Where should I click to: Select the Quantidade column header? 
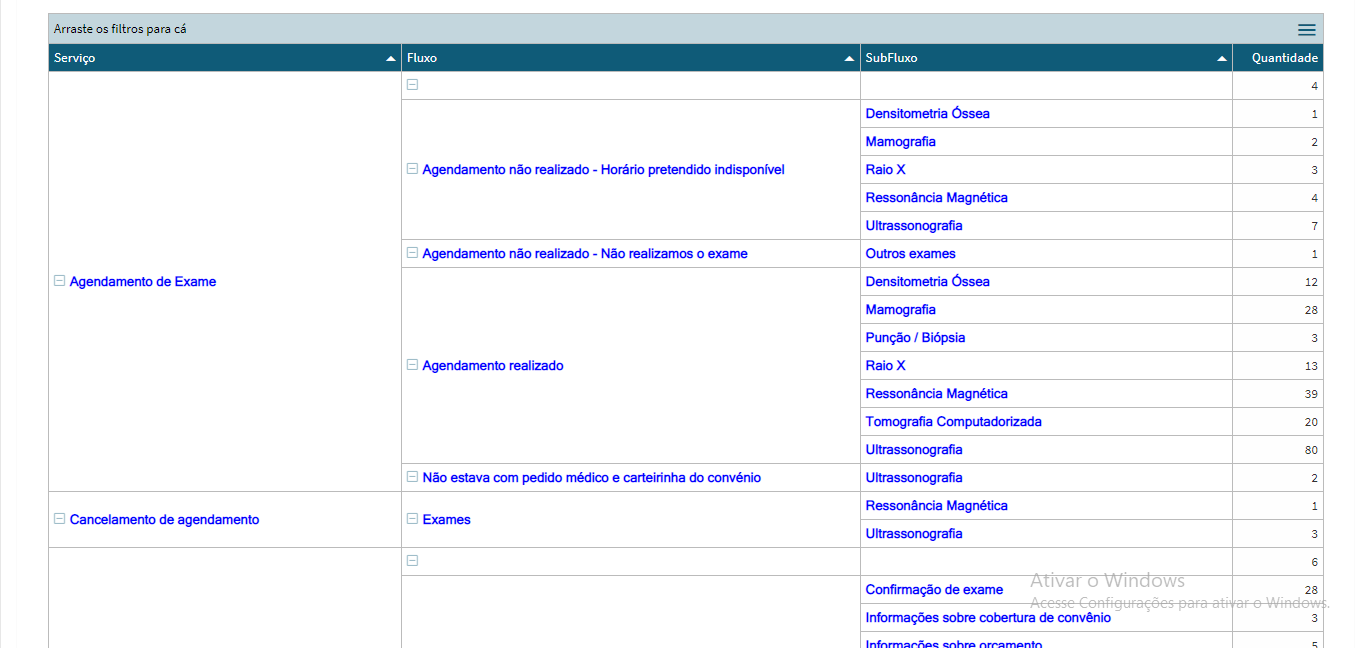tap(1278, 58)
